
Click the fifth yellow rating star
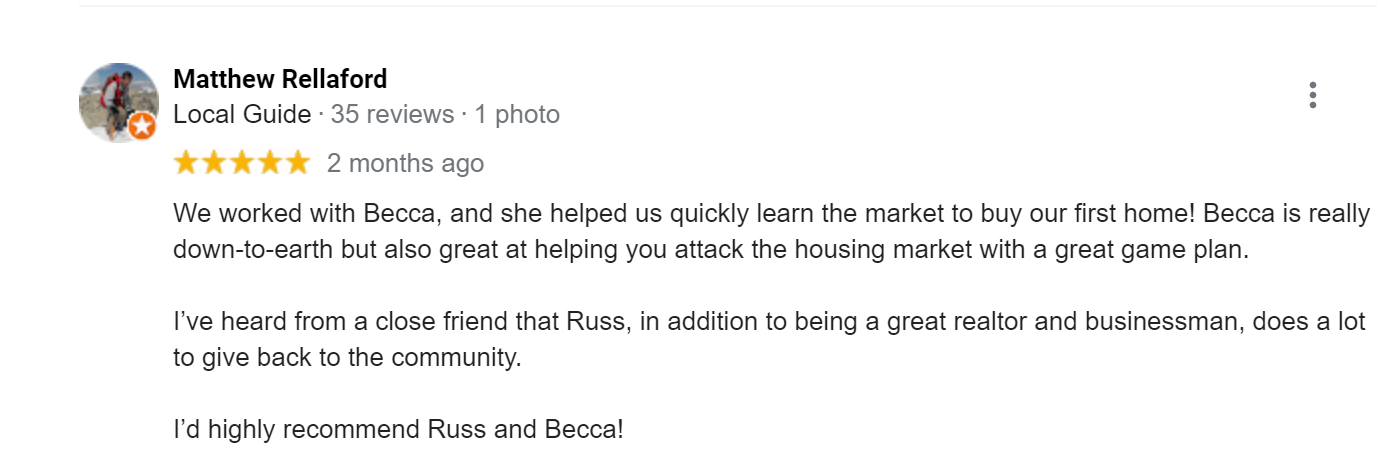click(x=298, y=163)
